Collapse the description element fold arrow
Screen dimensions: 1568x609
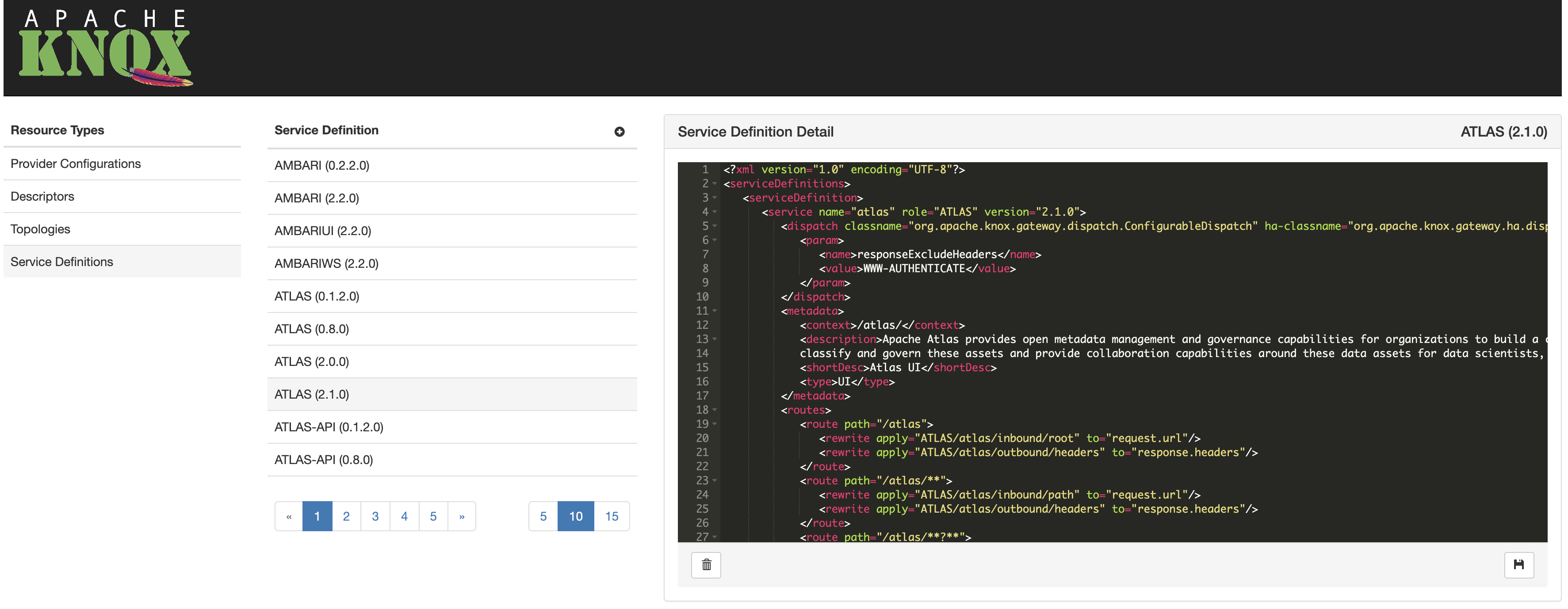[x=714, y=339]
